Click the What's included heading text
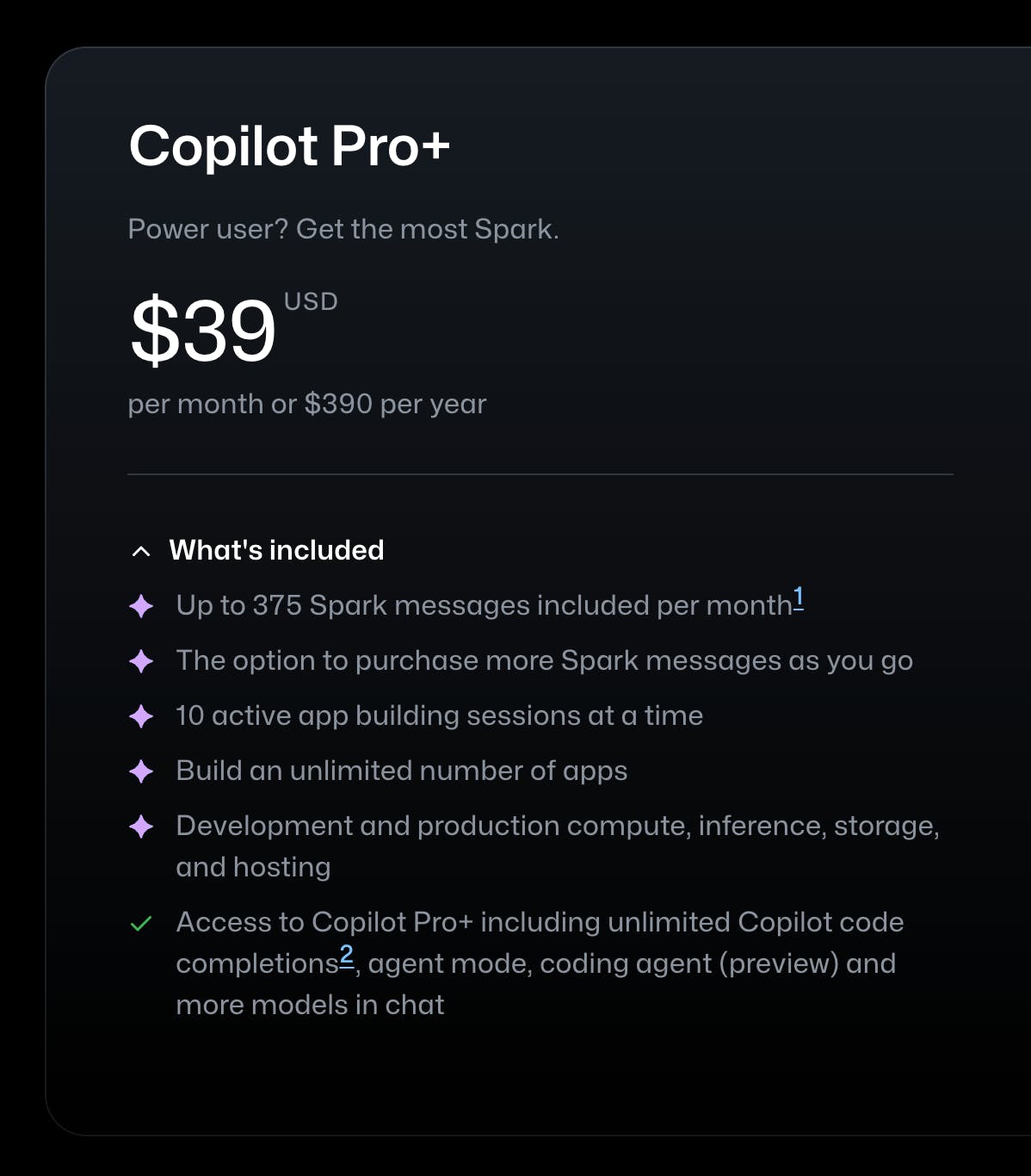Screen dimensions: 1031x1176 (276, 550)
